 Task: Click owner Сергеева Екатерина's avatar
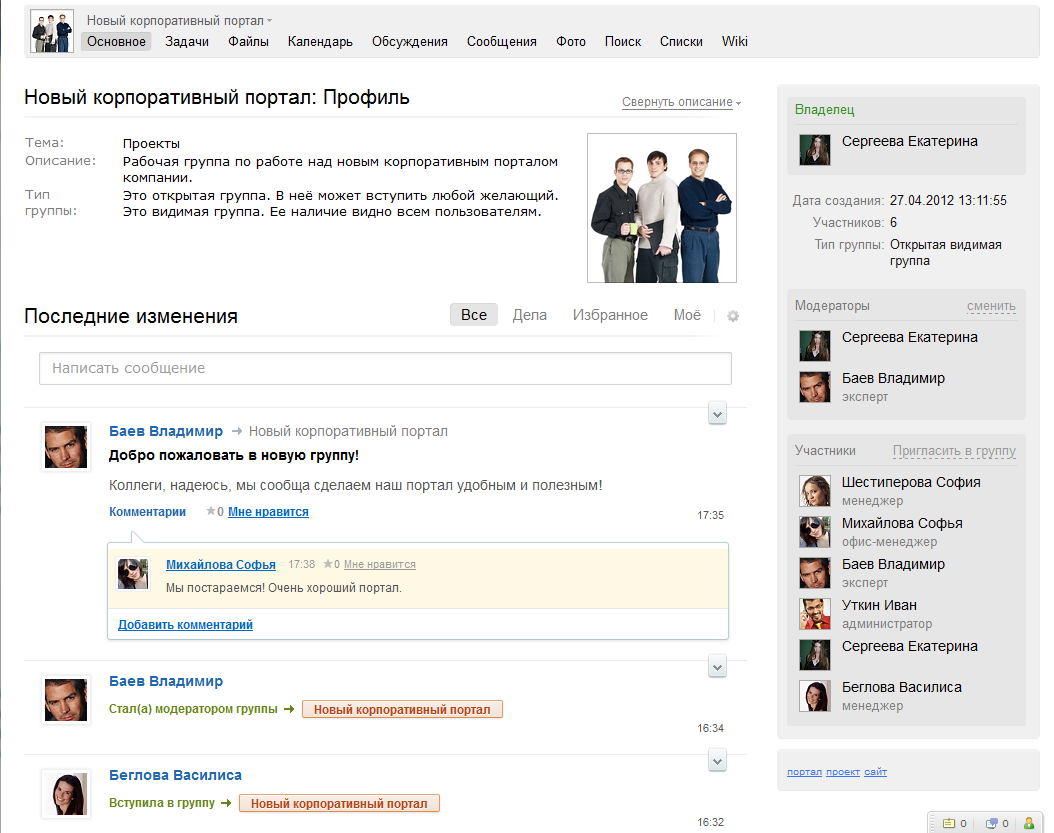(815, 150)
